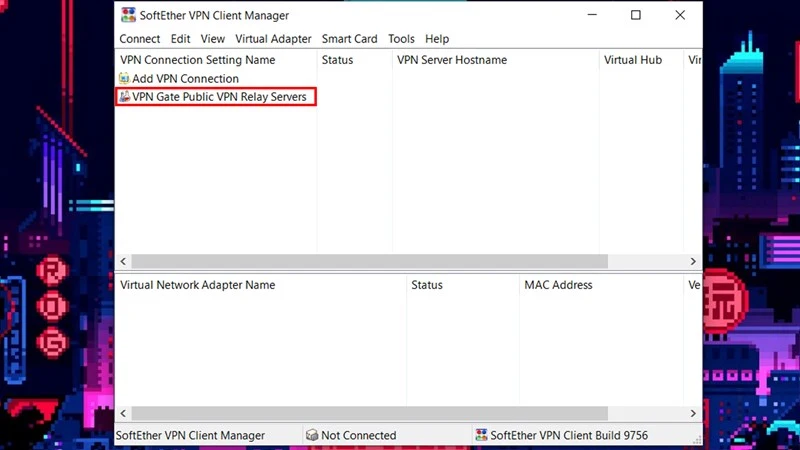Click the Add VPN Connection icon
This screenshot has width=800, height=450.
pos(124,78)
